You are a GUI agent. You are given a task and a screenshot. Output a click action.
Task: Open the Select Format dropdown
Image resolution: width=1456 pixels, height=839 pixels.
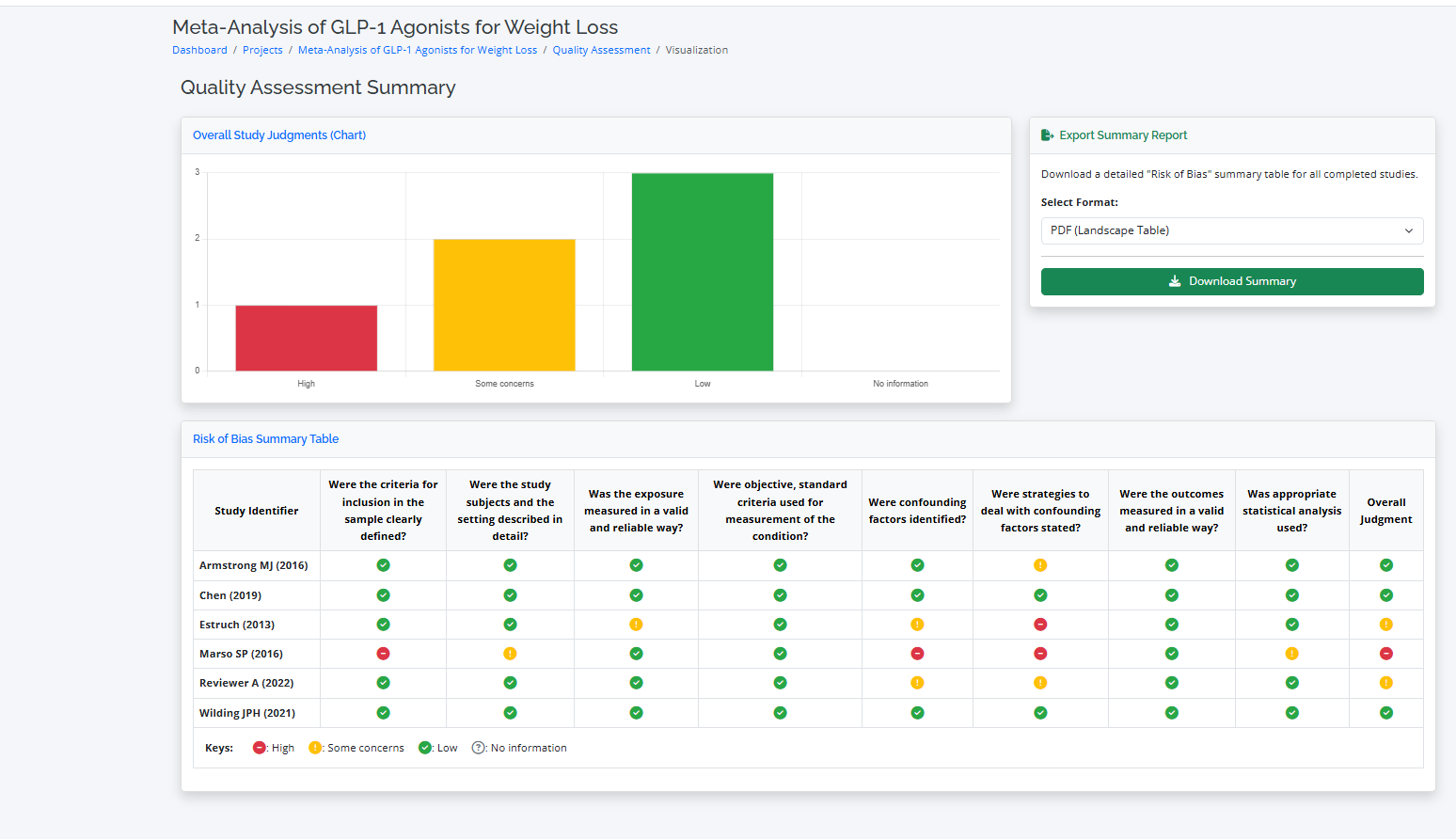1231,231
